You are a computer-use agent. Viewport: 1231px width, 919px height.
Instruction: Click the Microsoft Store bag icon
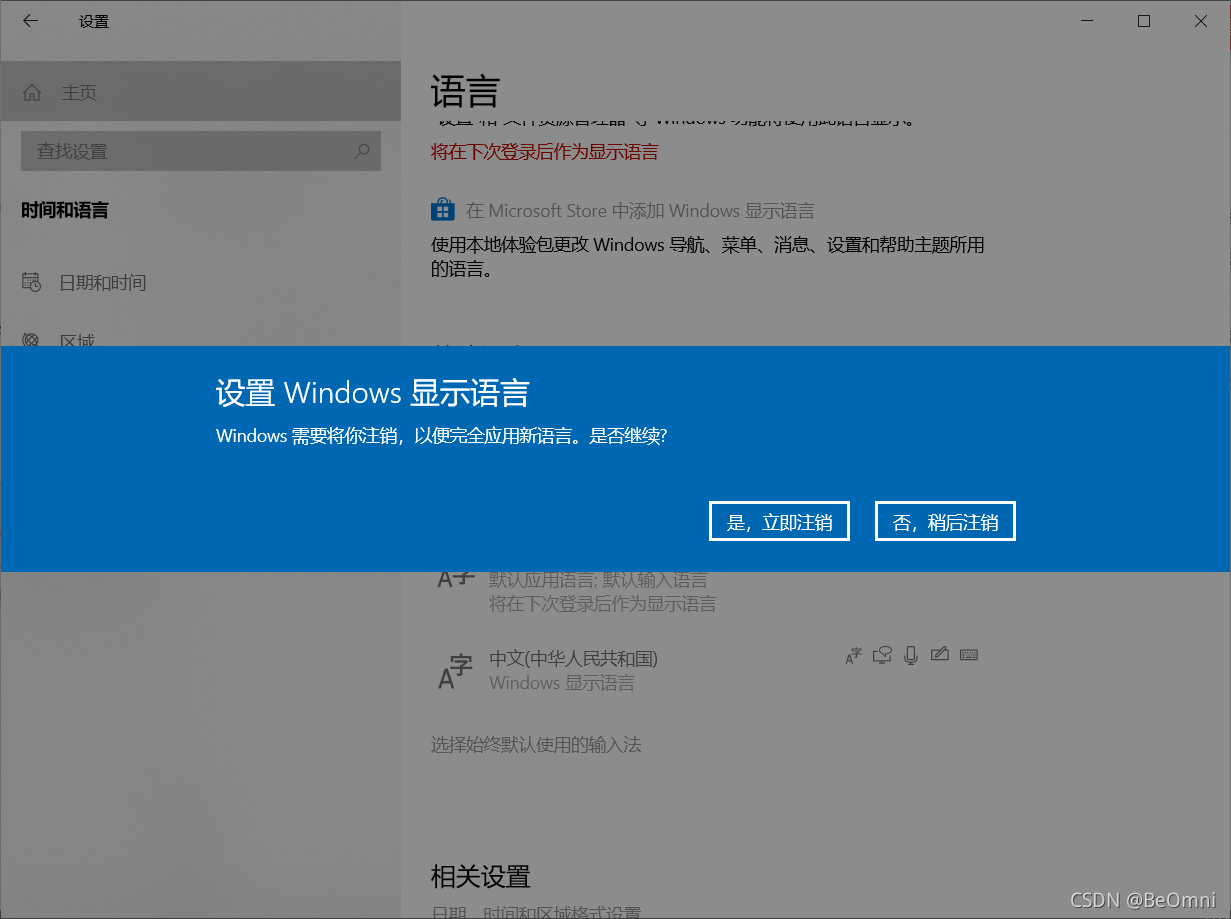[x=442, y=210]
